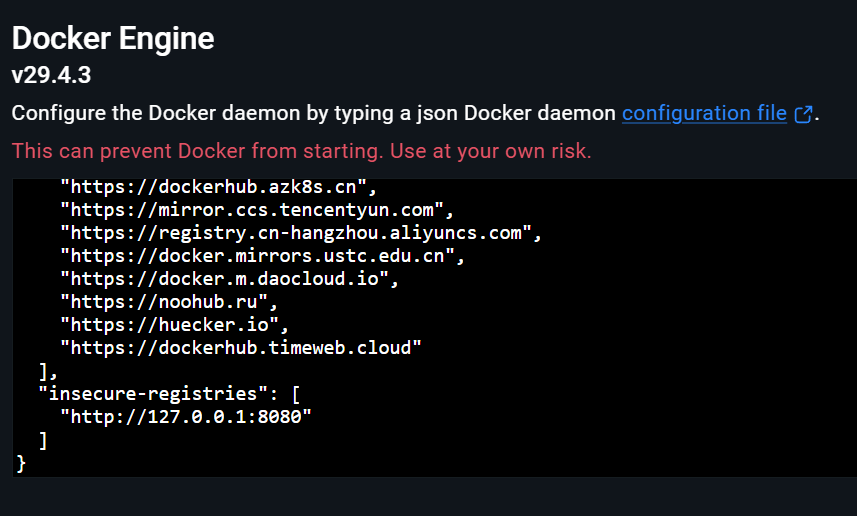Click the red startup risk warning text
857x516 pixels.
point(302,151)
